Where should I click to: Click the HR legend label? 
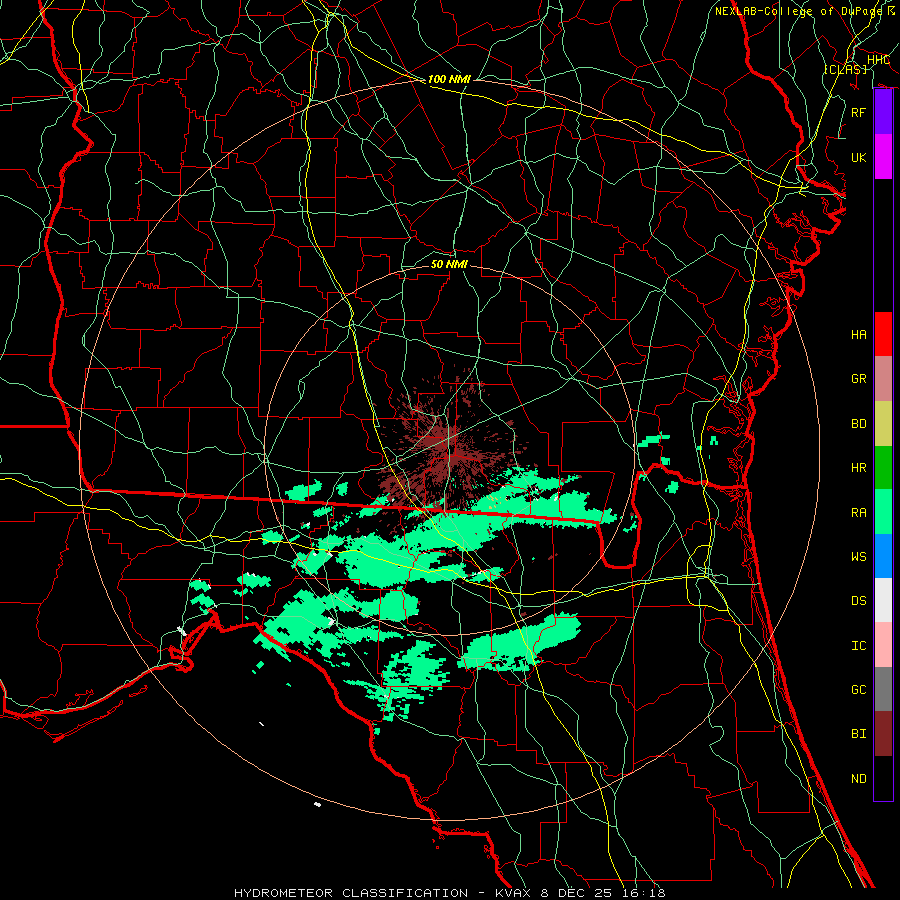[x=858, y=468]
